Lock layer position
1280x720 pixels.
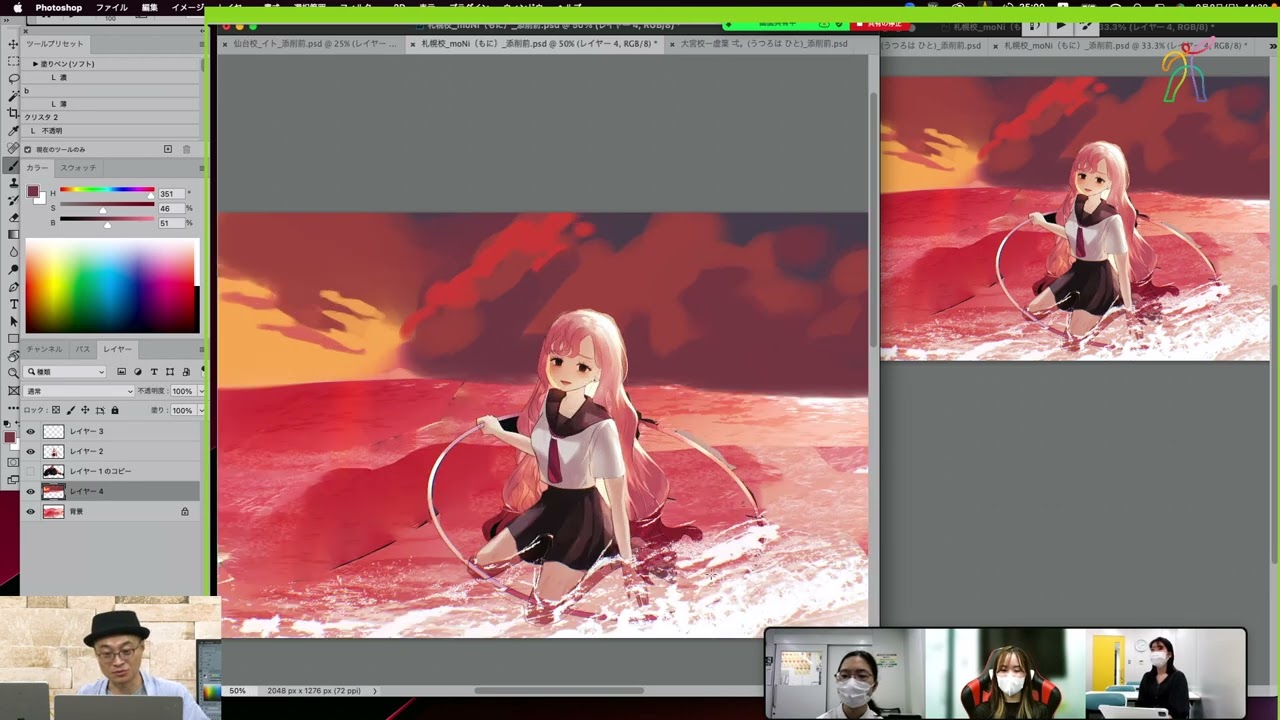pos(85,410)
